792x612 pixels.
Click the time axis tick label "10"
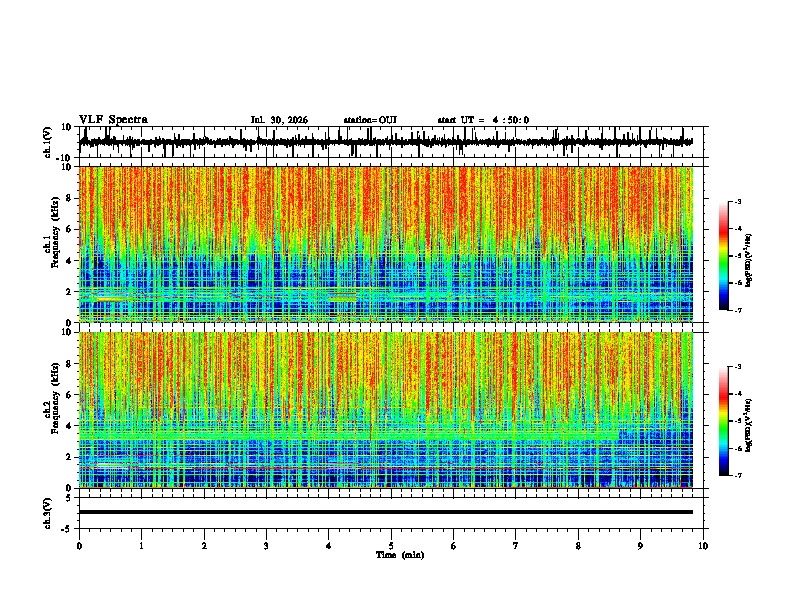(x=703, y=546)
